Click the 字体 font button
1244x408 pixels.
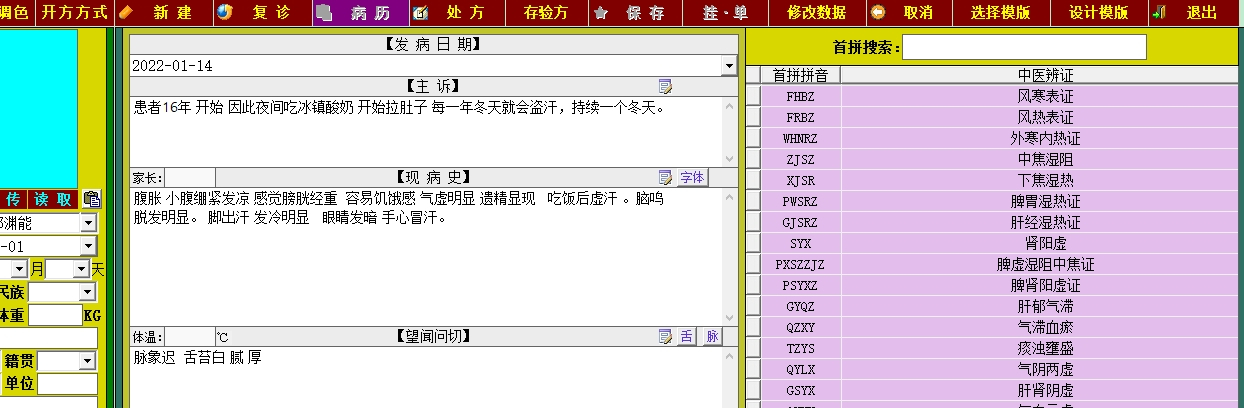click(x=692, y=178)
